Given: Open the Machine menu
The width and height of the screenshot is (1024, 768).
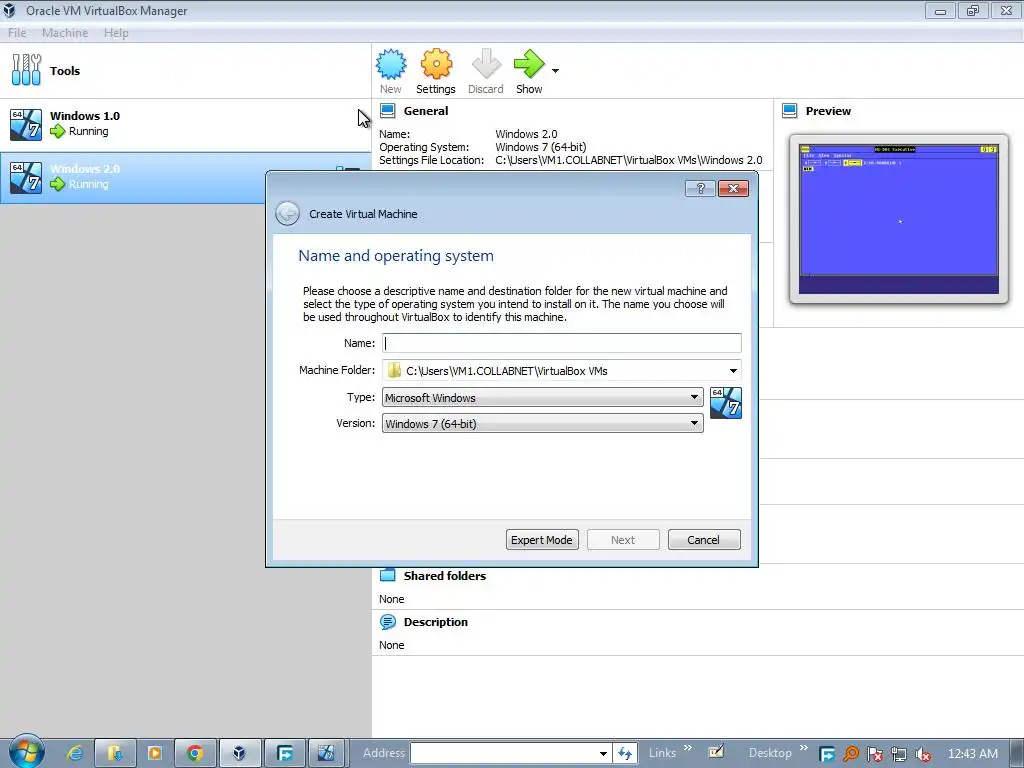Looking at the screenshot, I should (x=65, y=33).
